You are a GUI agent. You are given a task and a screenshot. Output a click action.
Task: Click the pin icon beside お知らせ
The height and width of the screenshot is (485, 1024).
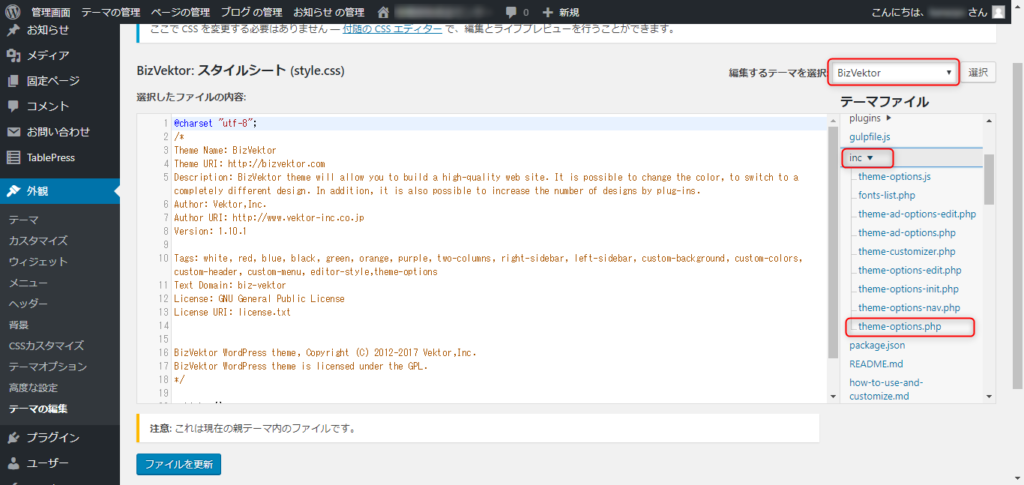click(x=13, y=29)
